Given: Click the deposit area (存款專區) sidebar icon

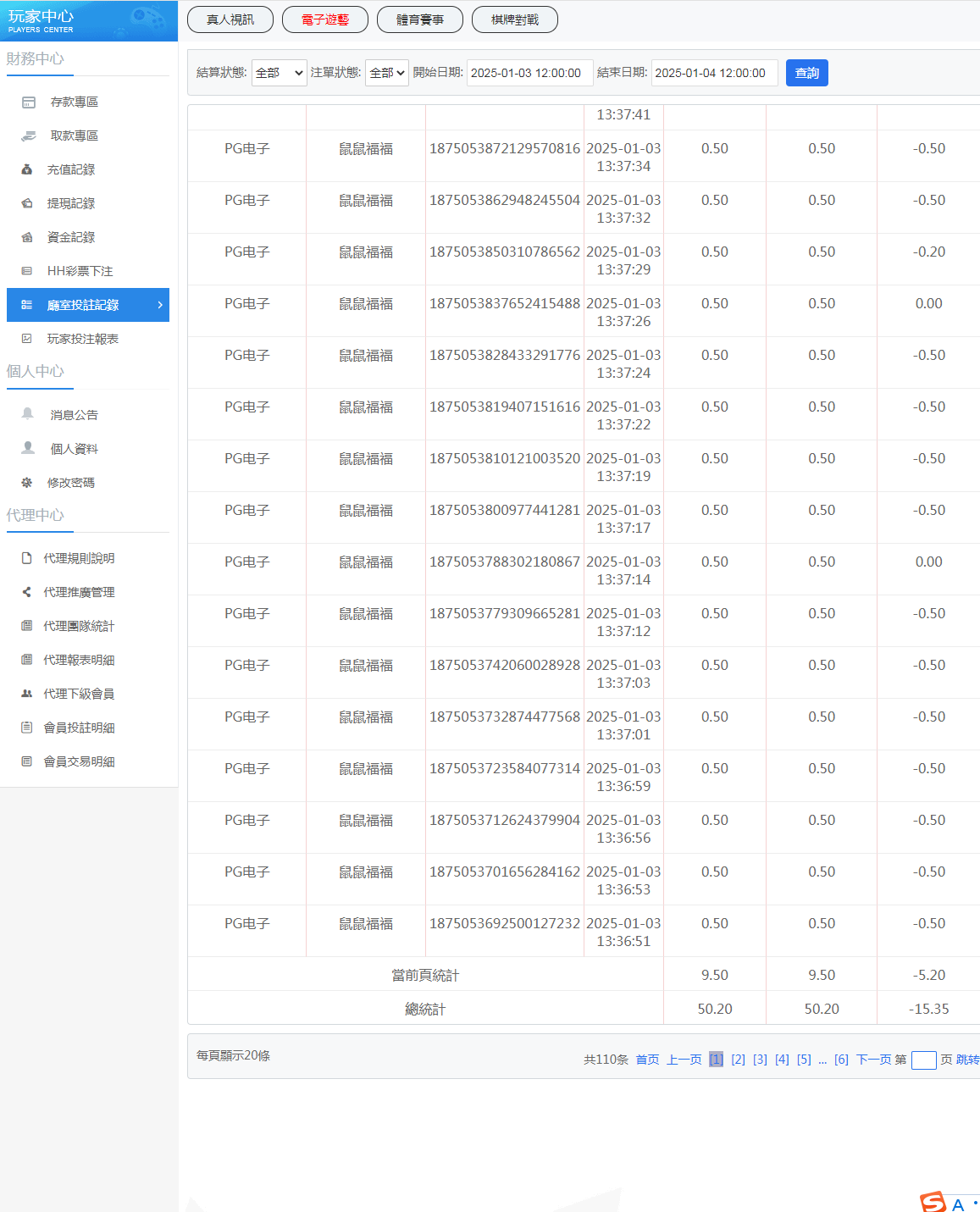Looking at the screenshot, I should point(29,102).
